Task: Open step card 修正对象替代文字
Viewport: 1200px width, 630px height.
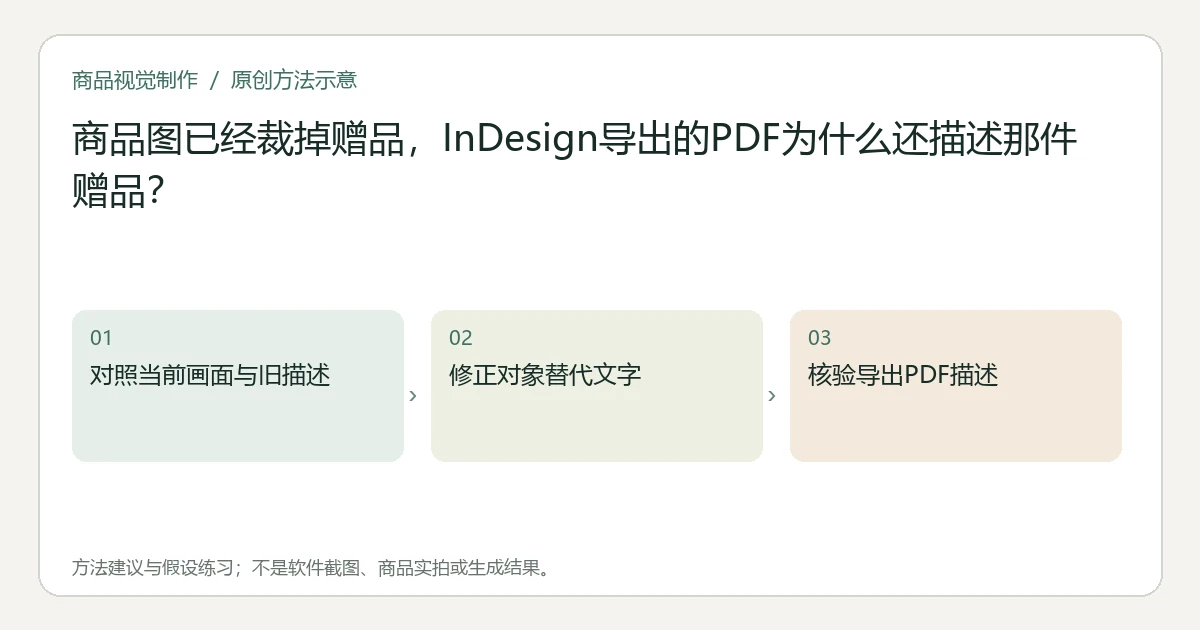Action: (x=597, y=386)
